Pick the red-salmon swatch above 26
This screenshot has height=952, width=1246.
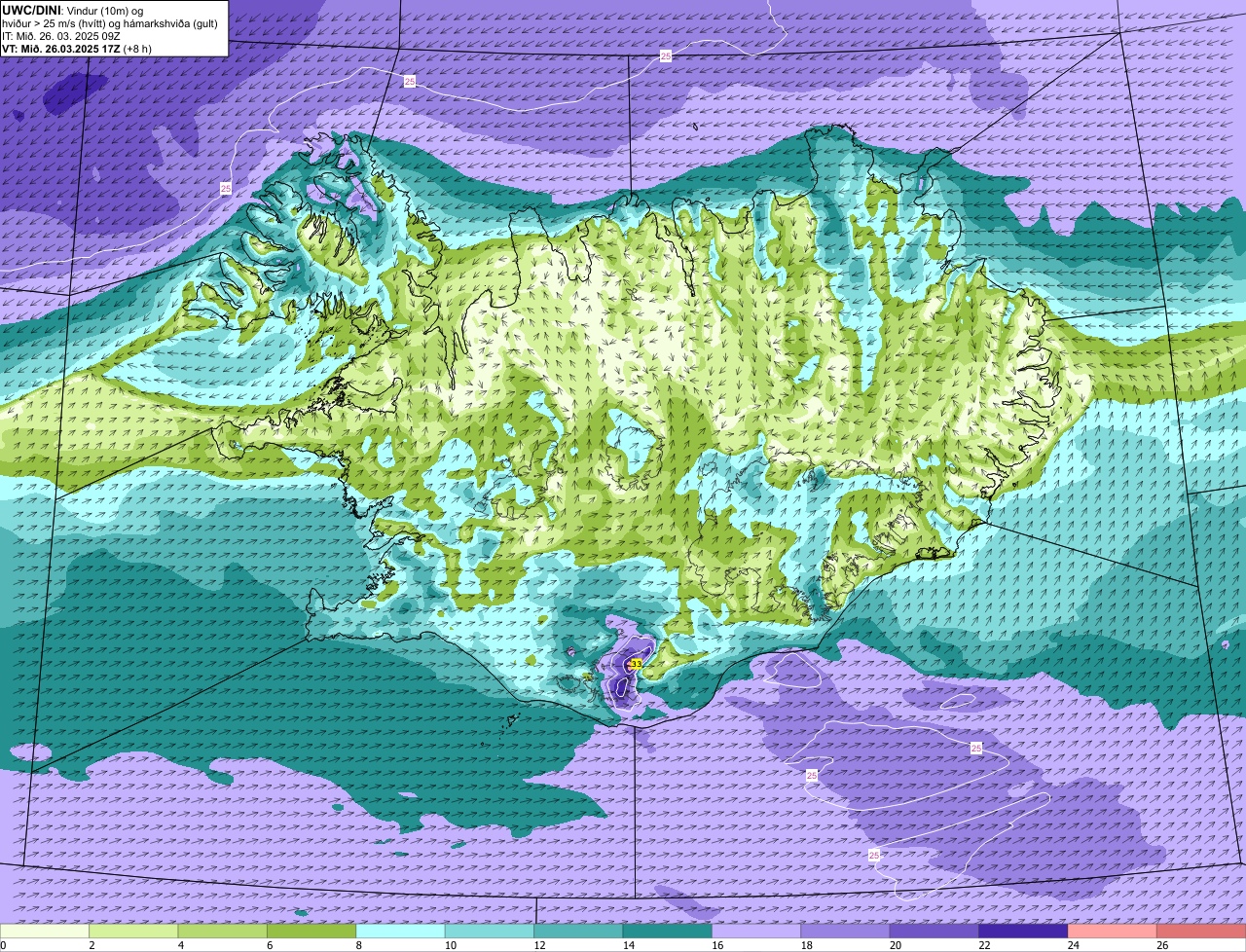(1201, 931)
